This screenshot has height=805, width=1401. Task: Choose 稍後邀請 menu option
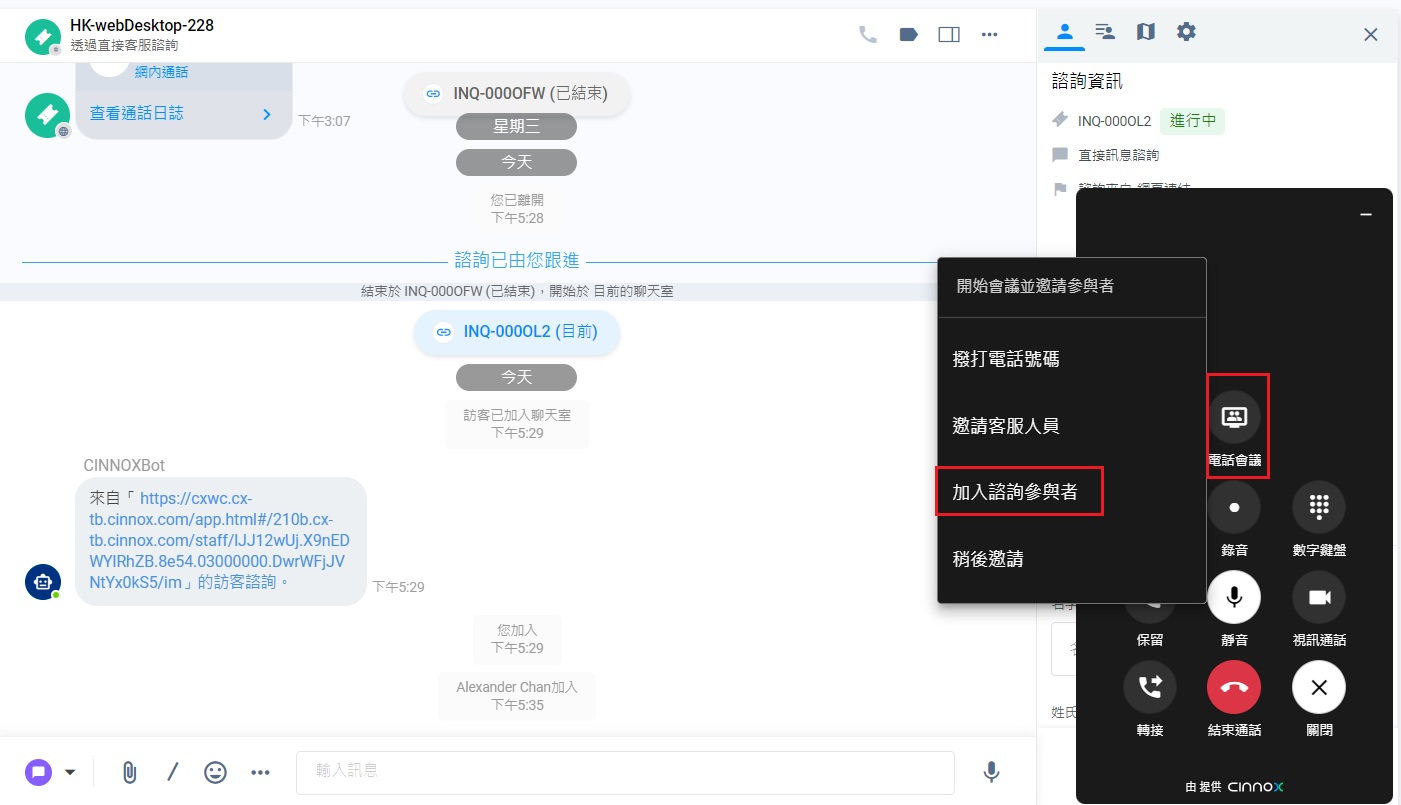(x=1072, y=559)
